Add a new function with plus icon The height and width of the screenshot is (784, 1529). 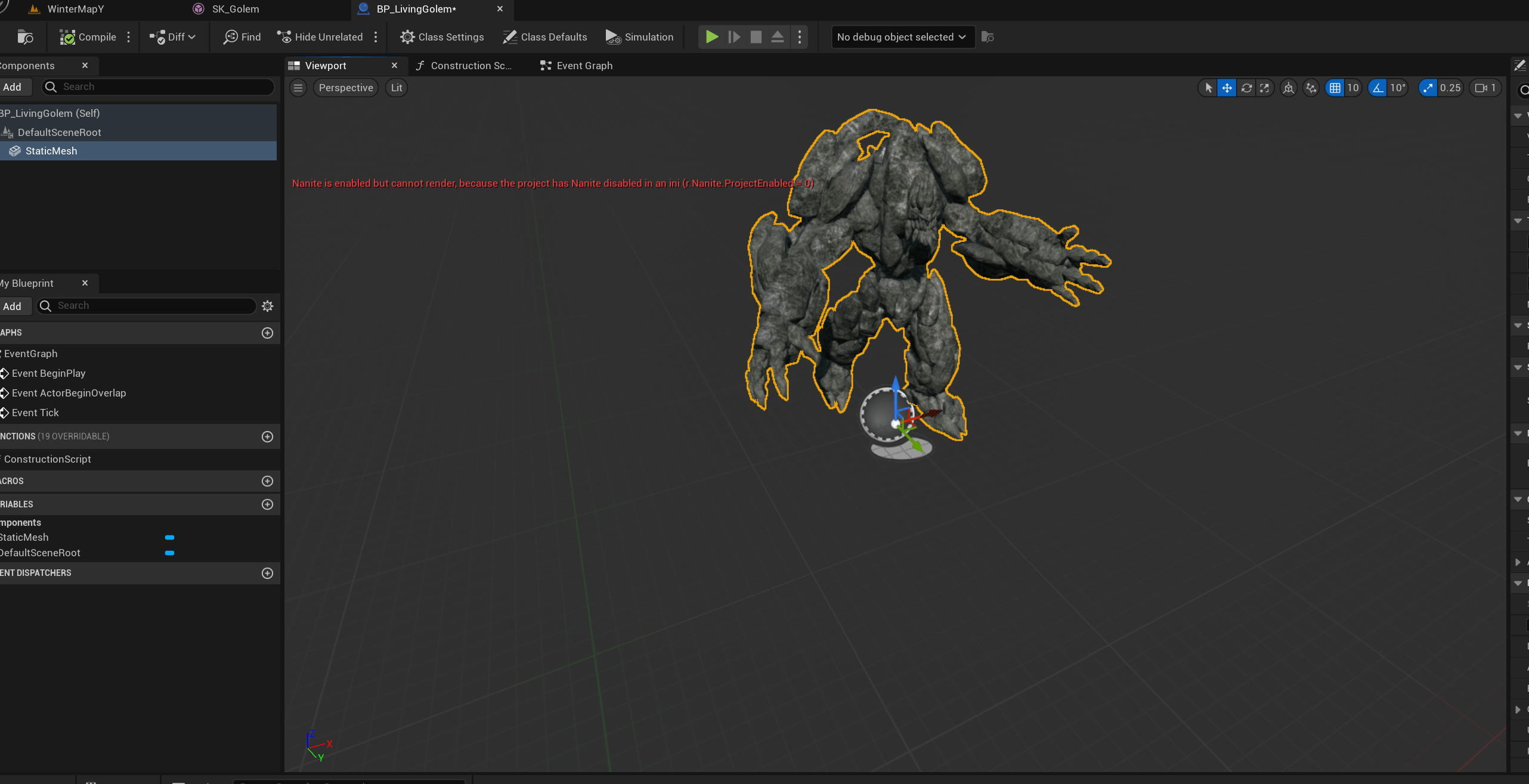coord(268,436)
